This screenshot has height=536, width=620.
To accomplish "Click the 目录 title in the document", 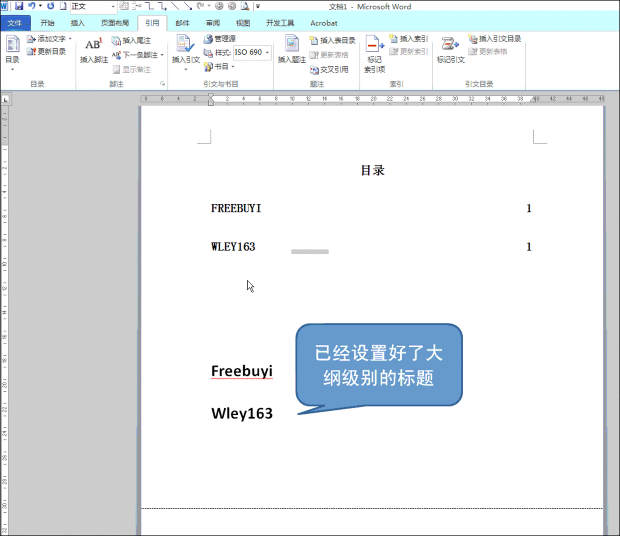I will (372, 171).
